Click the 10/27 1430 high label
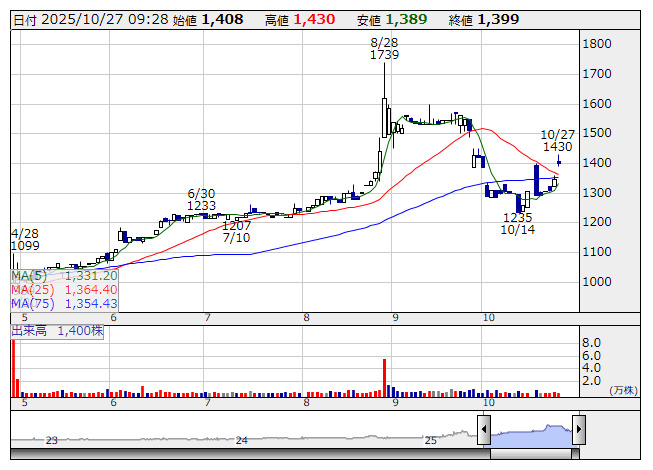This screenshot has width=653, height=470. (558, 140)
